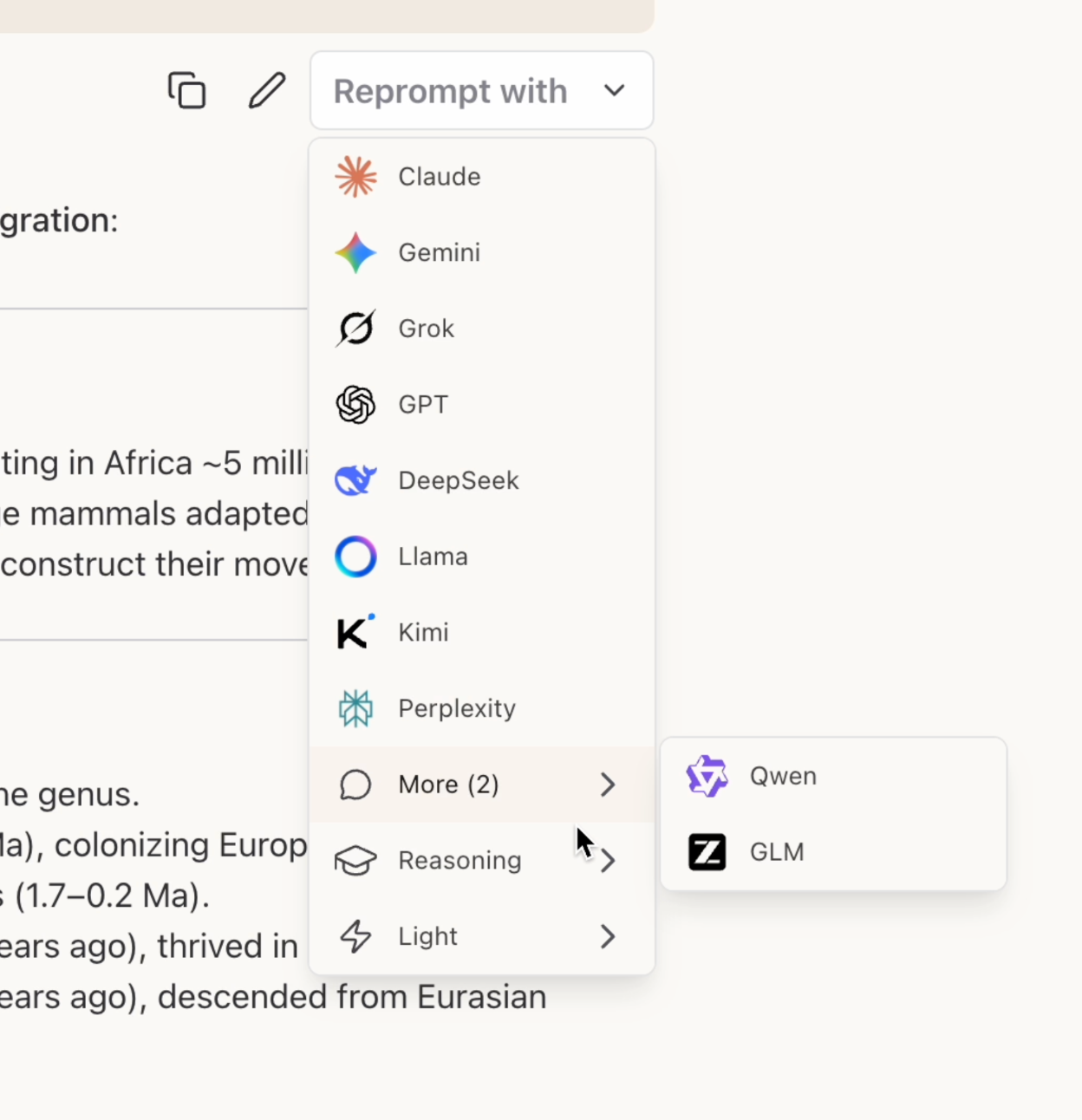1082x1120 pixels.
Task: Click the pencil edit icon
Action: pos(267,90)
